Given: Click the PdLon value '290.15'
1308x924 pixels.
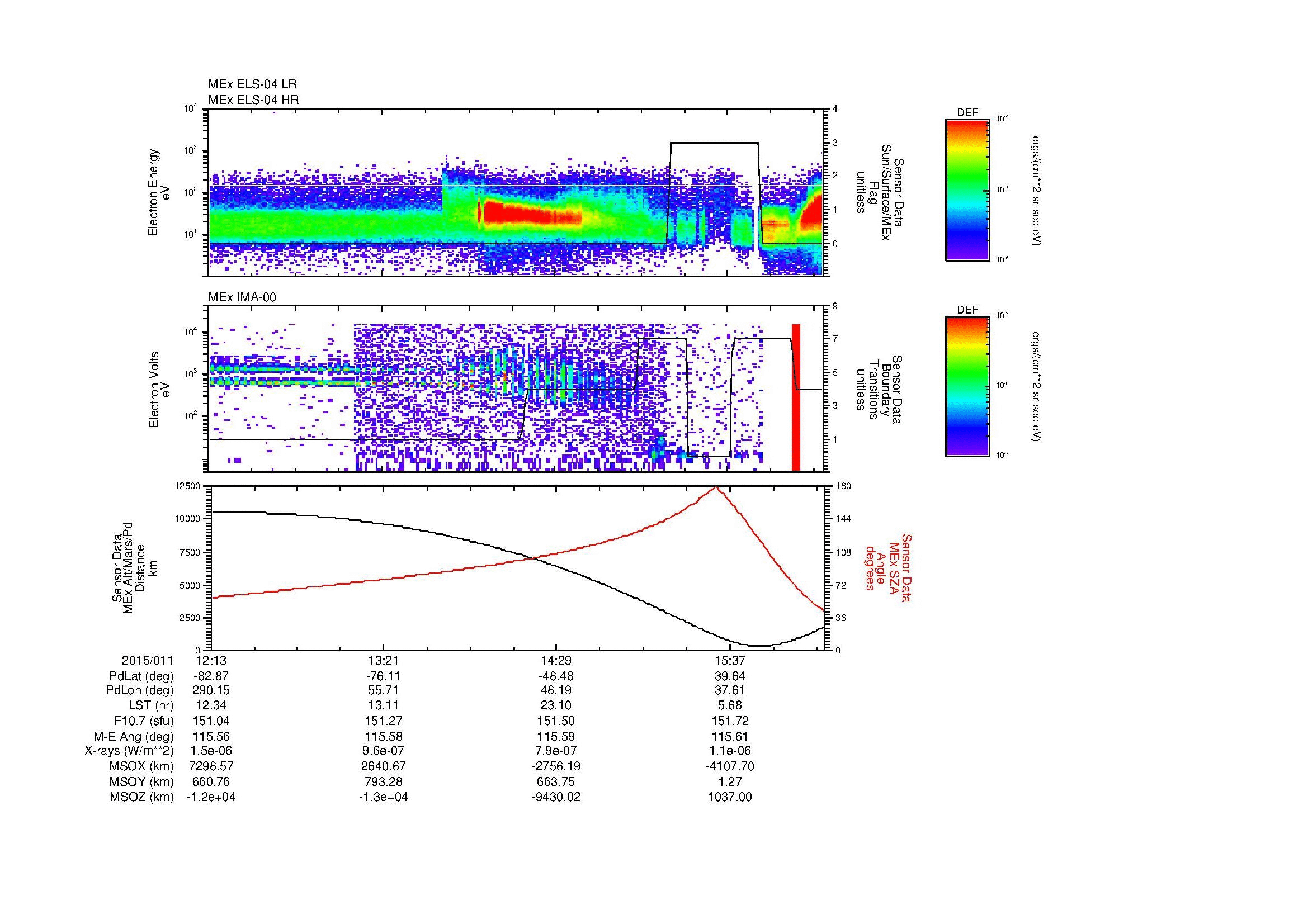Looking at the screenshot, I should pos(211,690).
